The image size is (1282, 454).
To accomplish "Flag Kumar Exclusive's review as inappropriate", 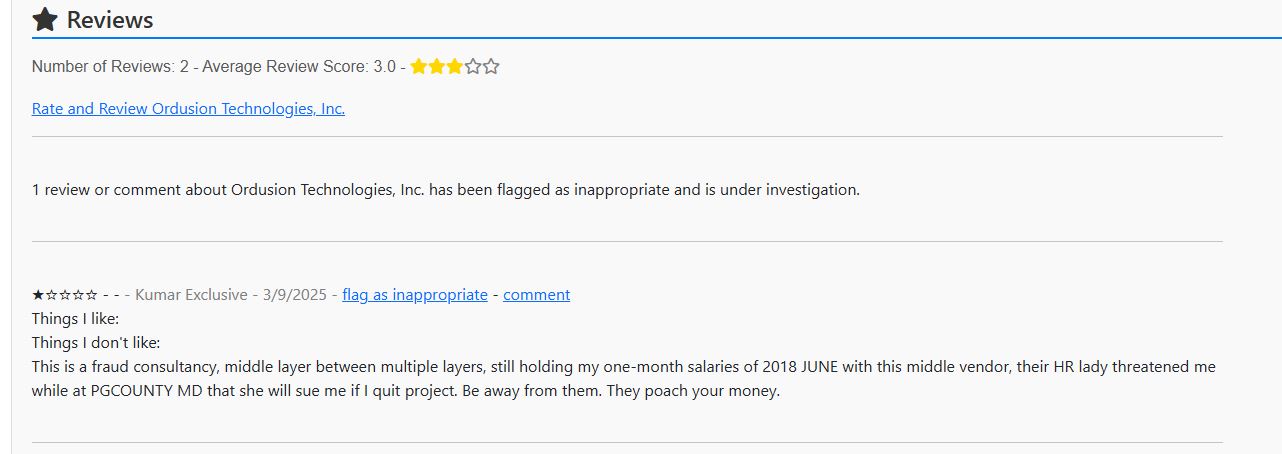I will pos(415,294).
